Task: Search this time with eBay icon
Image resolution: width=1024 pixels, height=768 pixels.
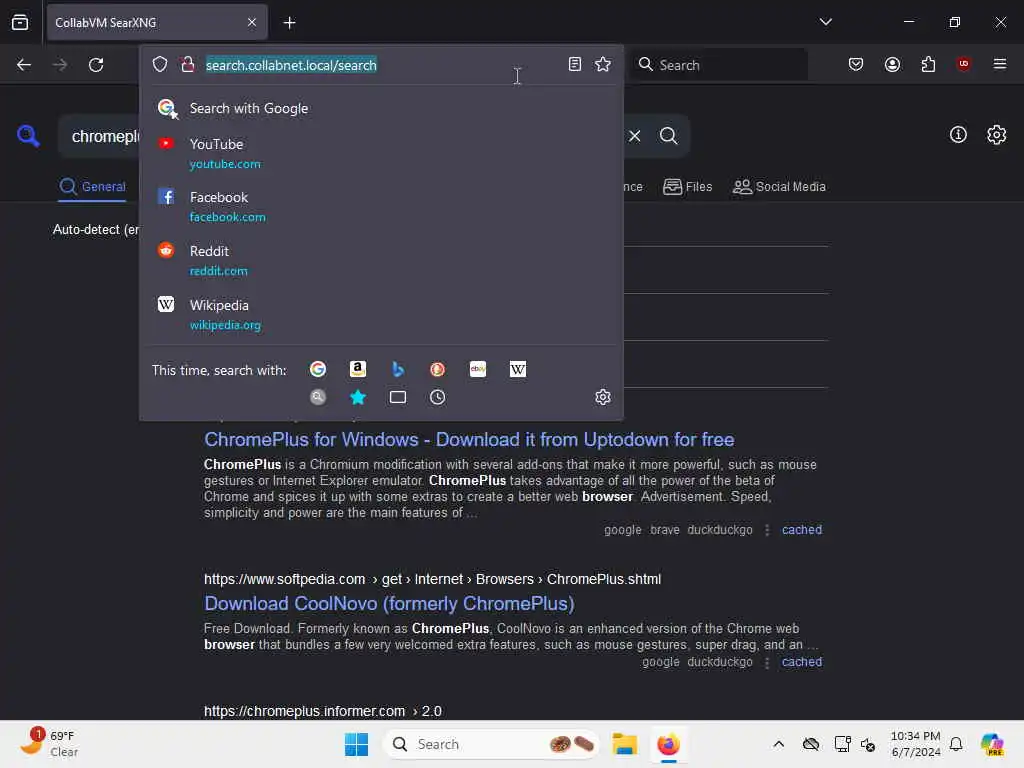Action: tap(477, 369)
